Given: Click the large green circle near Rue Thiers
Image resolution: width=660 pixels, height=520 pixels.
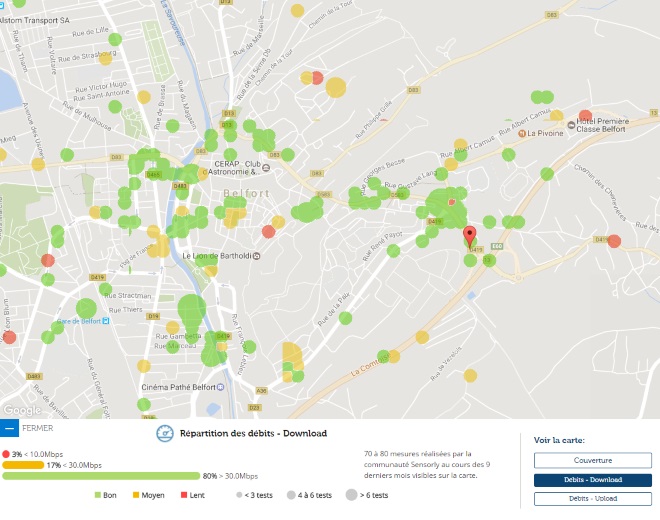Looking at the screenshot, I should point(192,309).
